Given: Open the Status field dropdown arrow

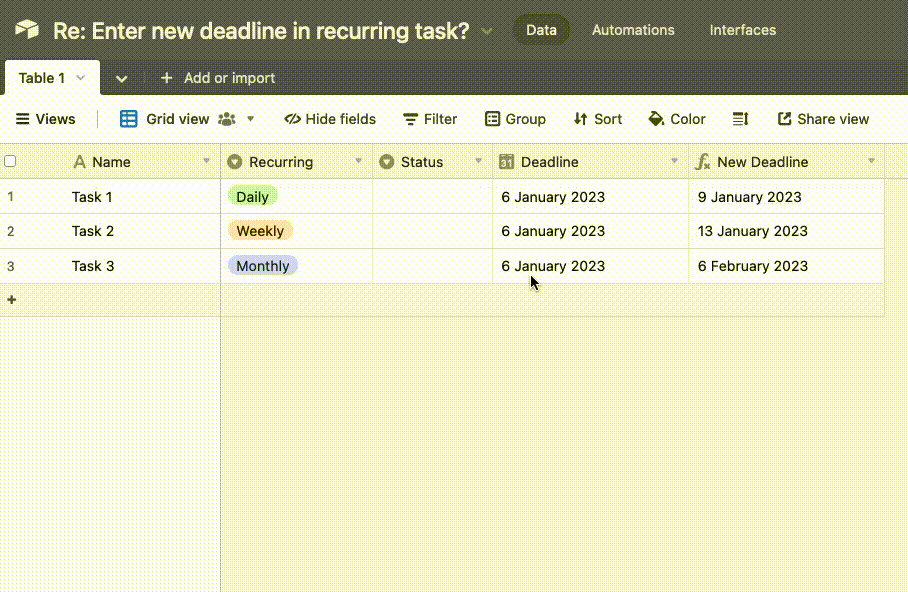Looking at the screenshot, I should (478, 161).
